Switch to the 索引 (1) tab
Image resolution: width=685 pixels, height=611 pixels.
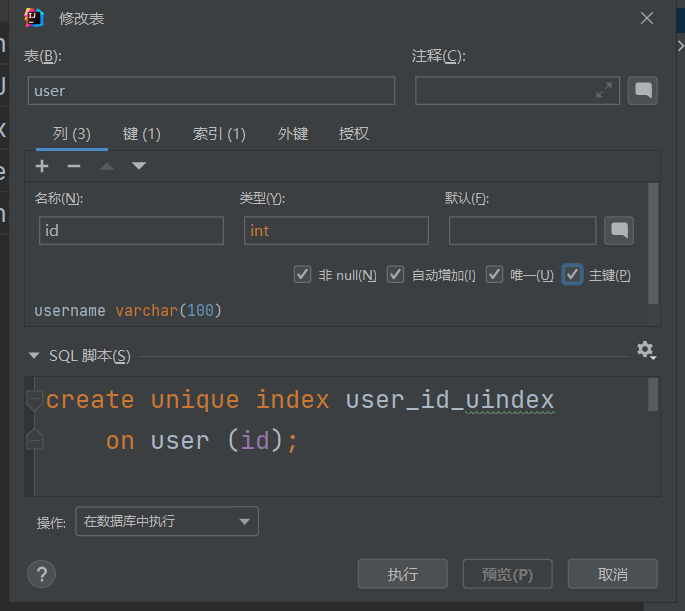pos(219,134)
